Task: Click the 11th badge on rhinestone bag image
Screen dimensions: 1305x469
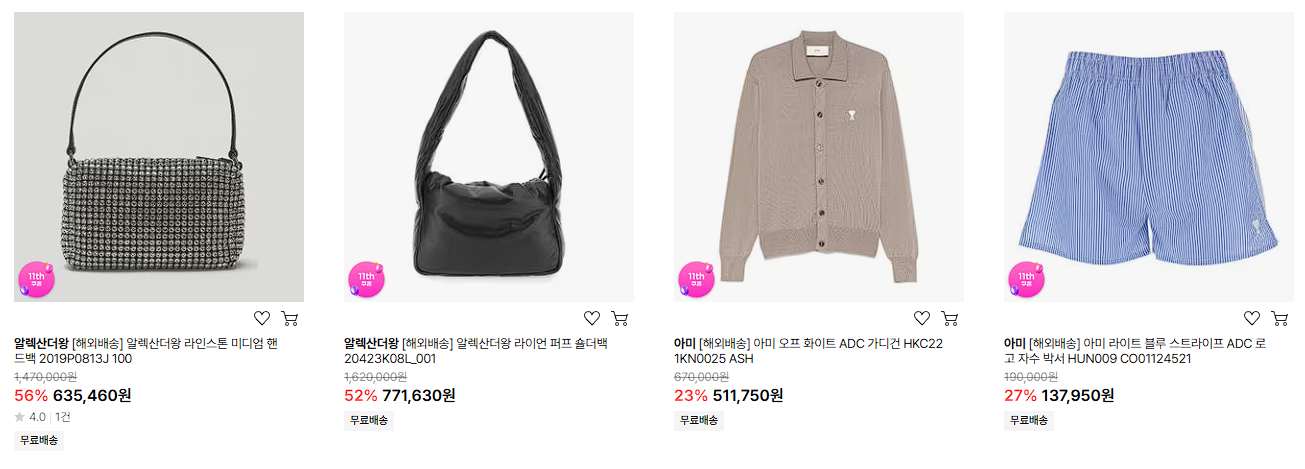Action: click(36, 279)
